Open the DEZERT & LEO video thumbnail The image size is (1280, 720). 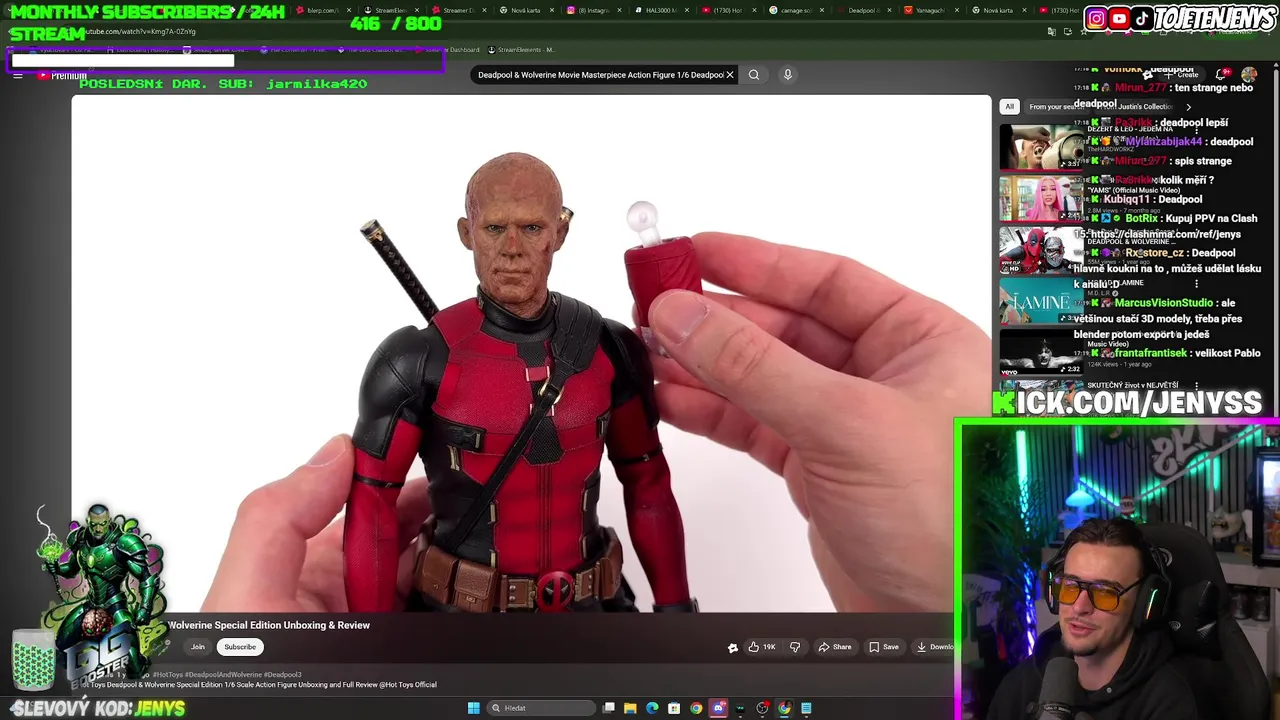click(1041, 146)
